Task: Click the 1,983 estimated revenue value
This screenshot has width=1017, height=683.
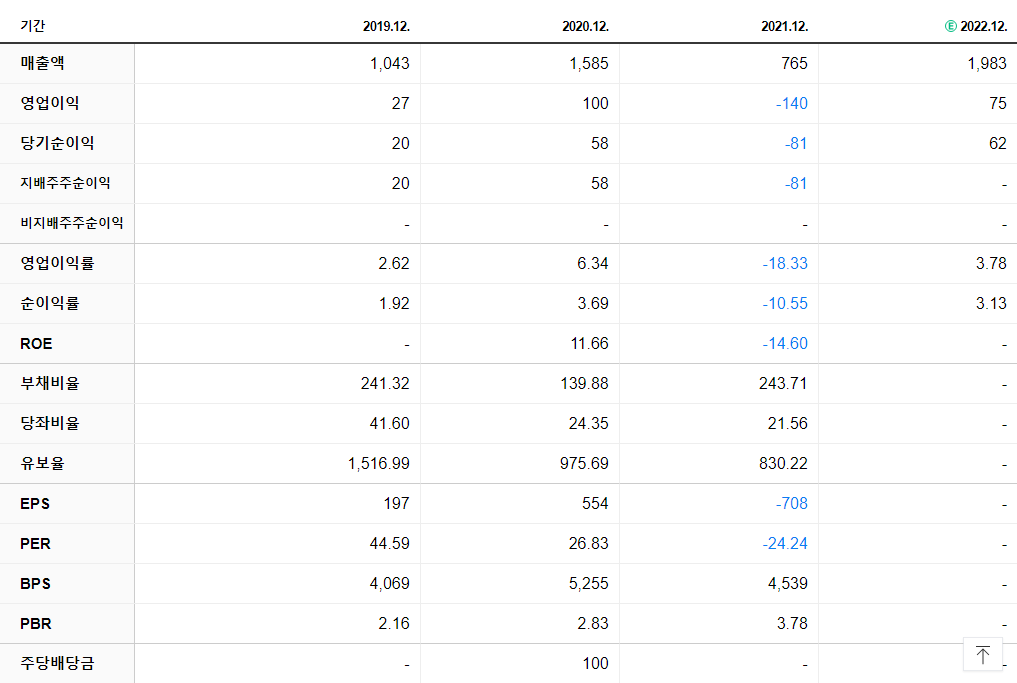Action: tap(987, 64)
